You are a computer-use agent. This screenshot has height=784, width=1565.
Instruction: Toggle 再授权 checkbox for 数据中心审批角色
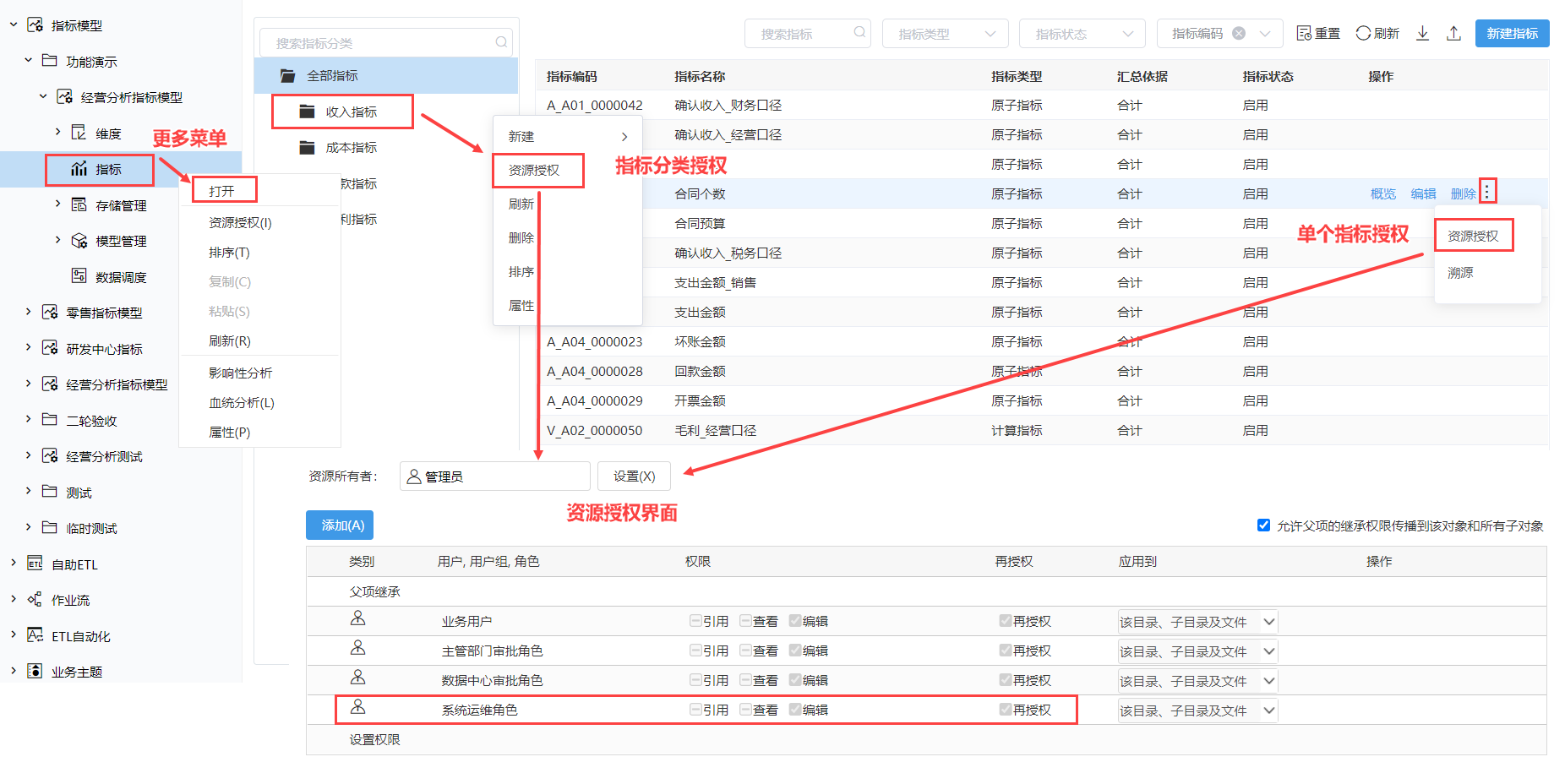[x=1006, y=680]
